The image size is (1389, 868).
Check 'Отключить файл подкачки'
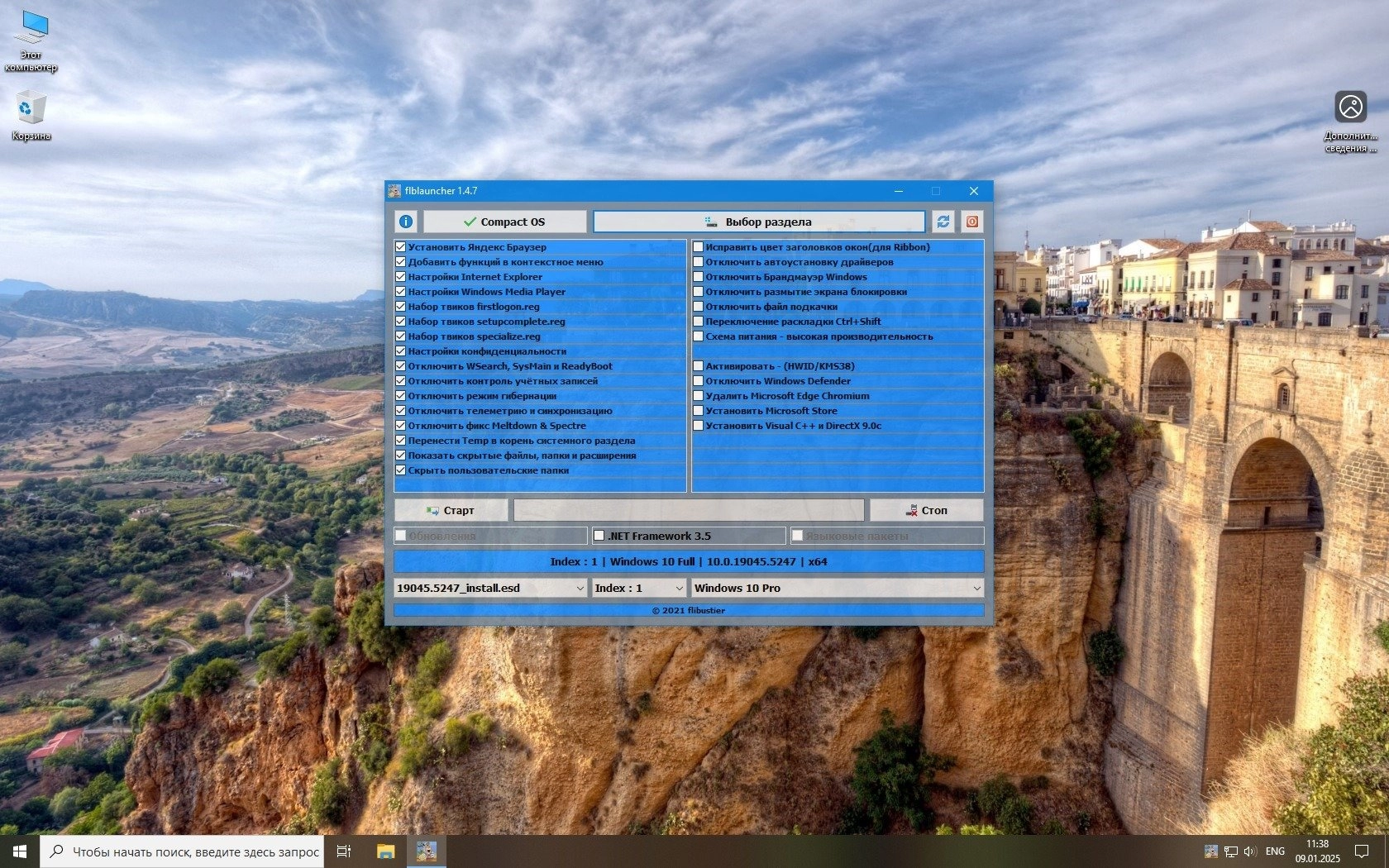[x=699, y=307]
